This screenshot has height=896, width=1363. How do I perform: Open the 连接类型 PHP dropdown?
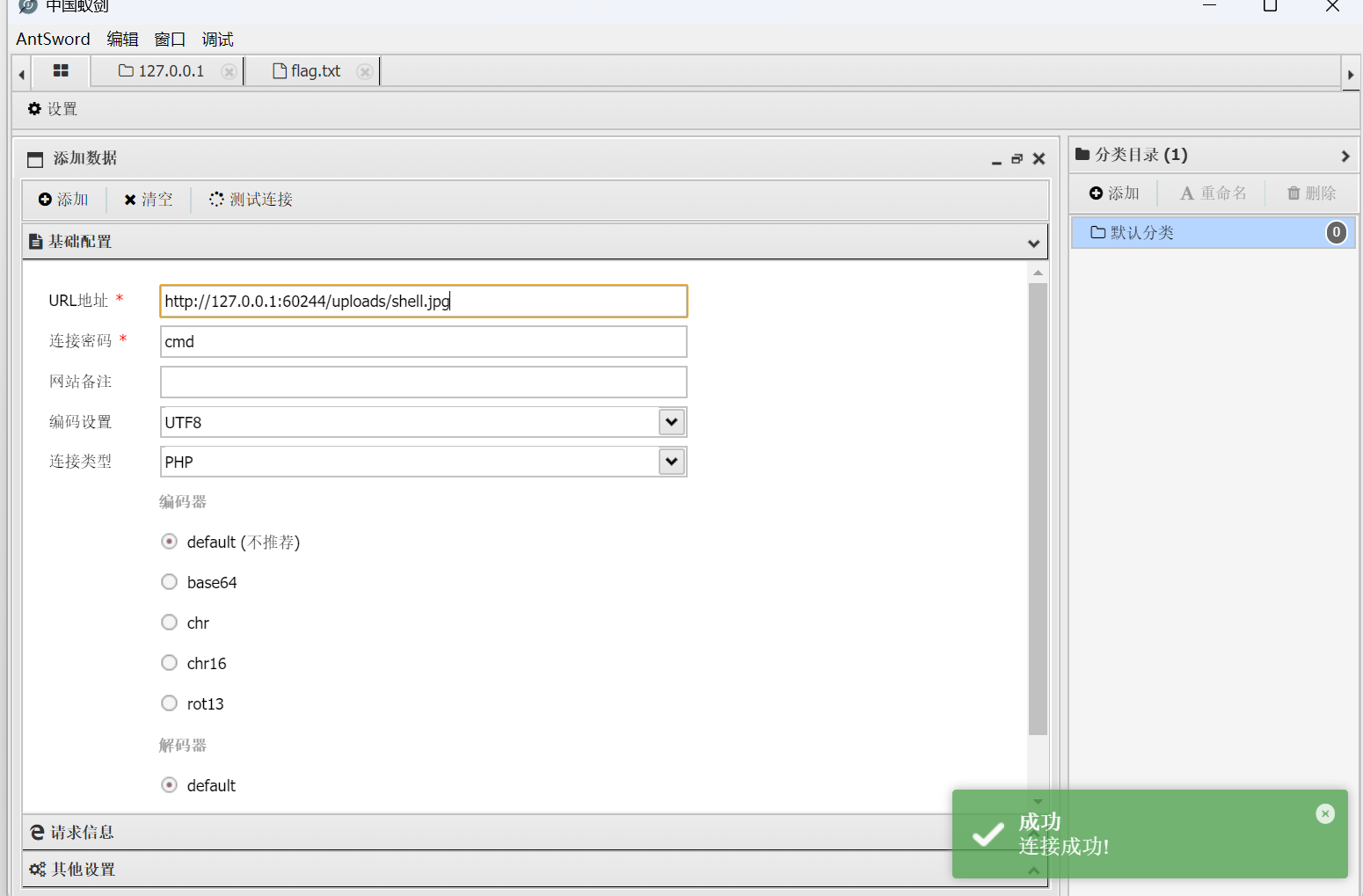pyautogui.click(x=672, y=462)
